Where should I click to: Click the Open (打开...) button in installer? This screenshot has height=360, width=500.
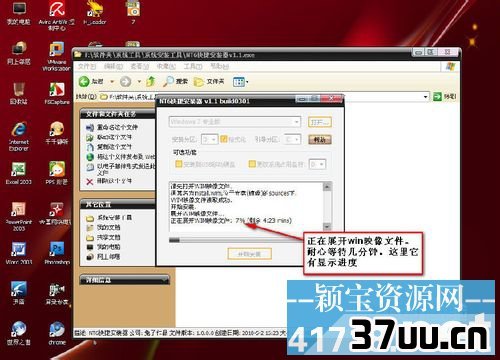[320, 122]
